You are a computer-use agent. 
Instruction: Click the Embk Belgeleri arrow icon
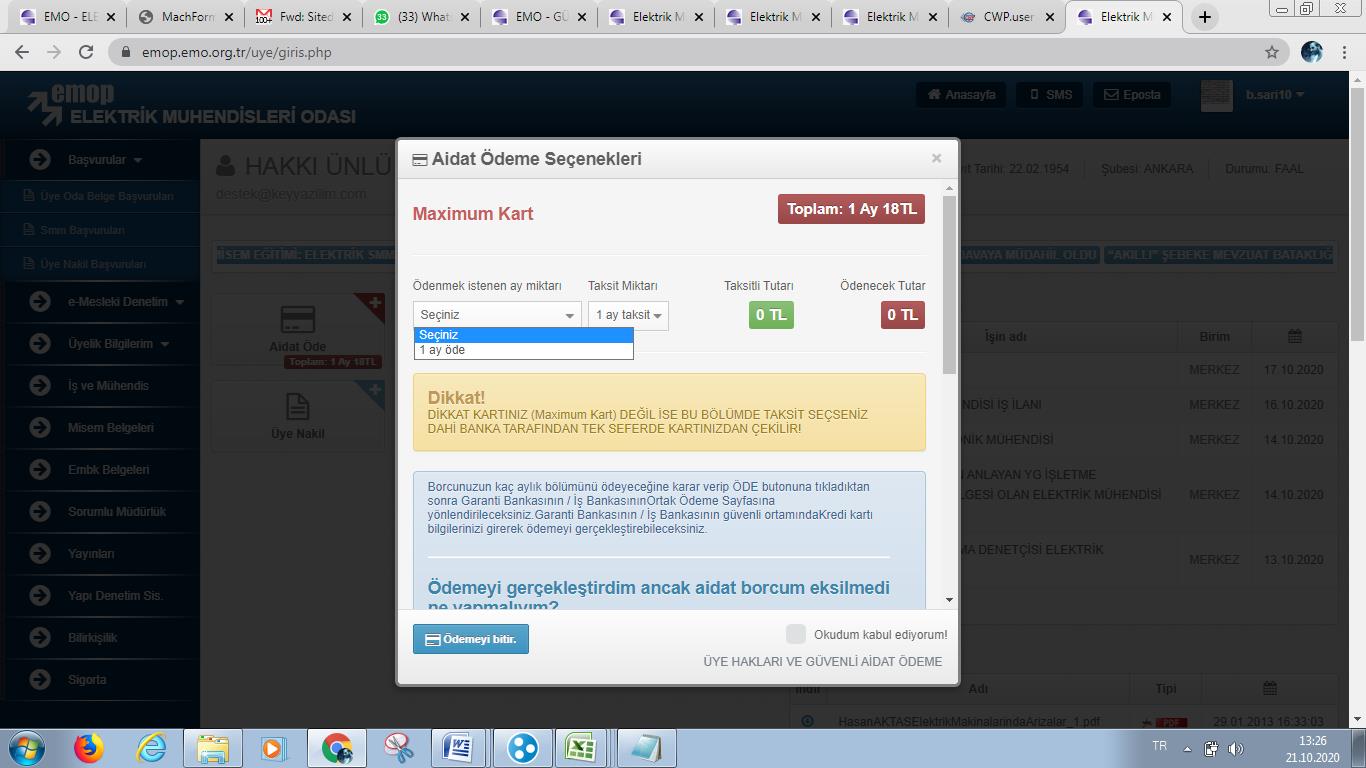point(40,469)
